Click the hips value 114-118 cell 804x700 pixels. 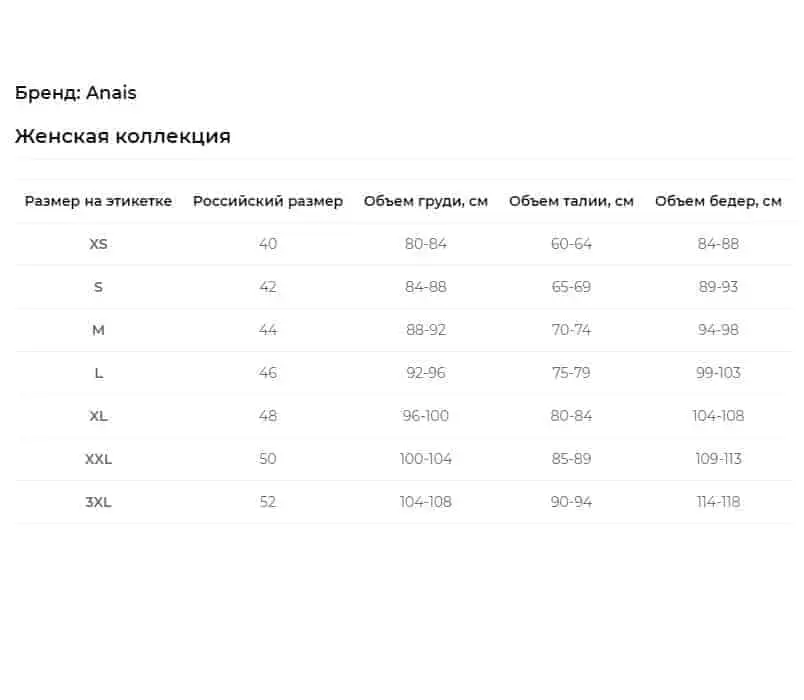pos(718,502)
